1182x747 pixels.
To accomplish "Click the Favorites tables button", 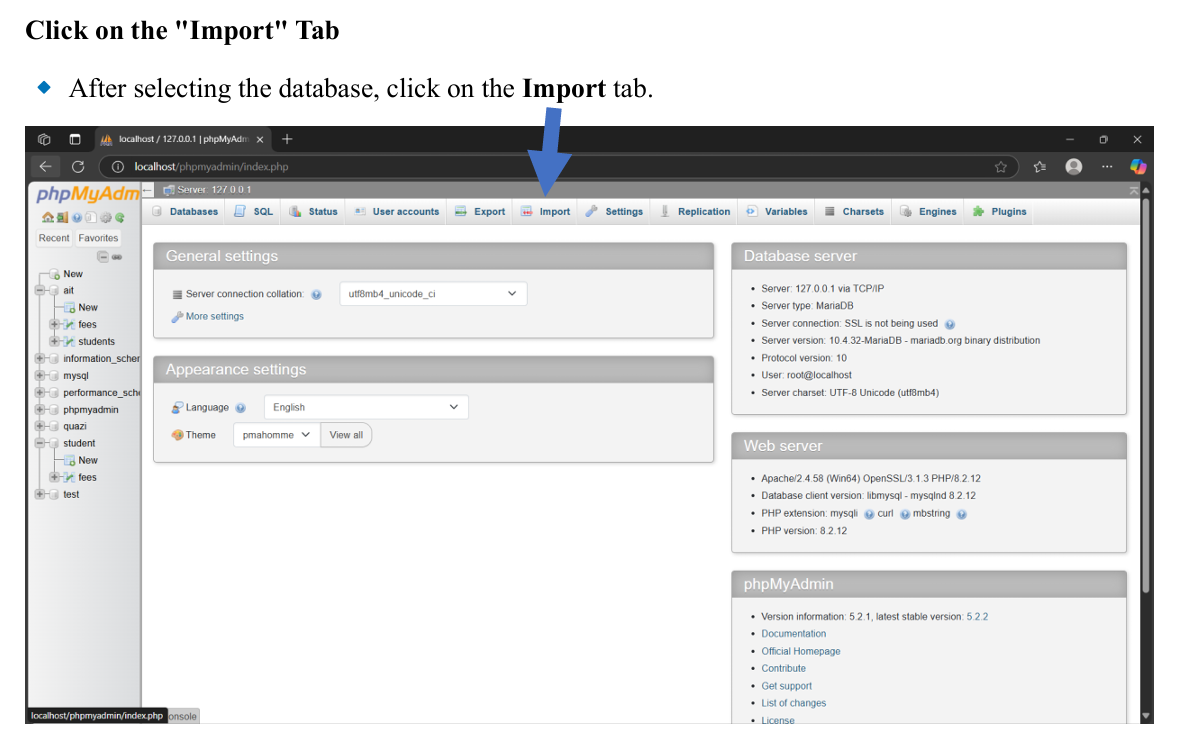I will pyautogui.click(x=98, y=238).
